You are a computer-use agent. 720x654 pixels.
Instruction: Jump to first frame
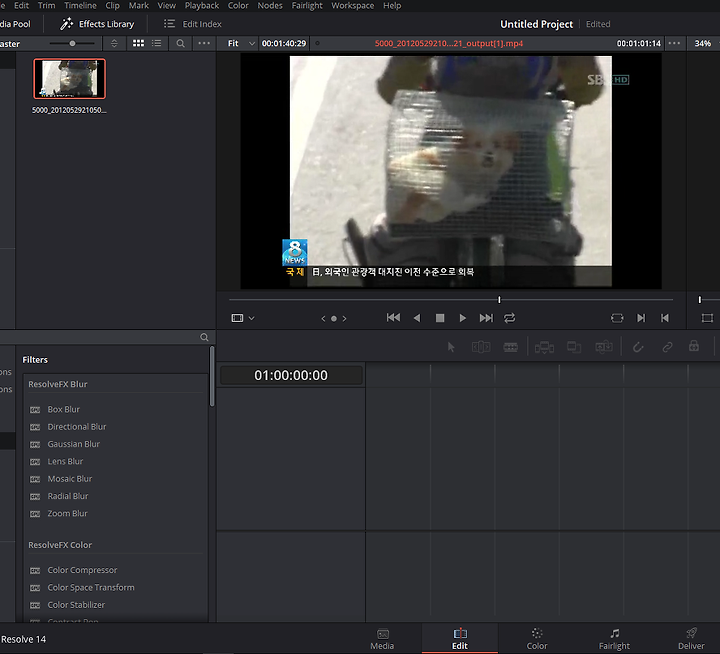pos(393,318)
